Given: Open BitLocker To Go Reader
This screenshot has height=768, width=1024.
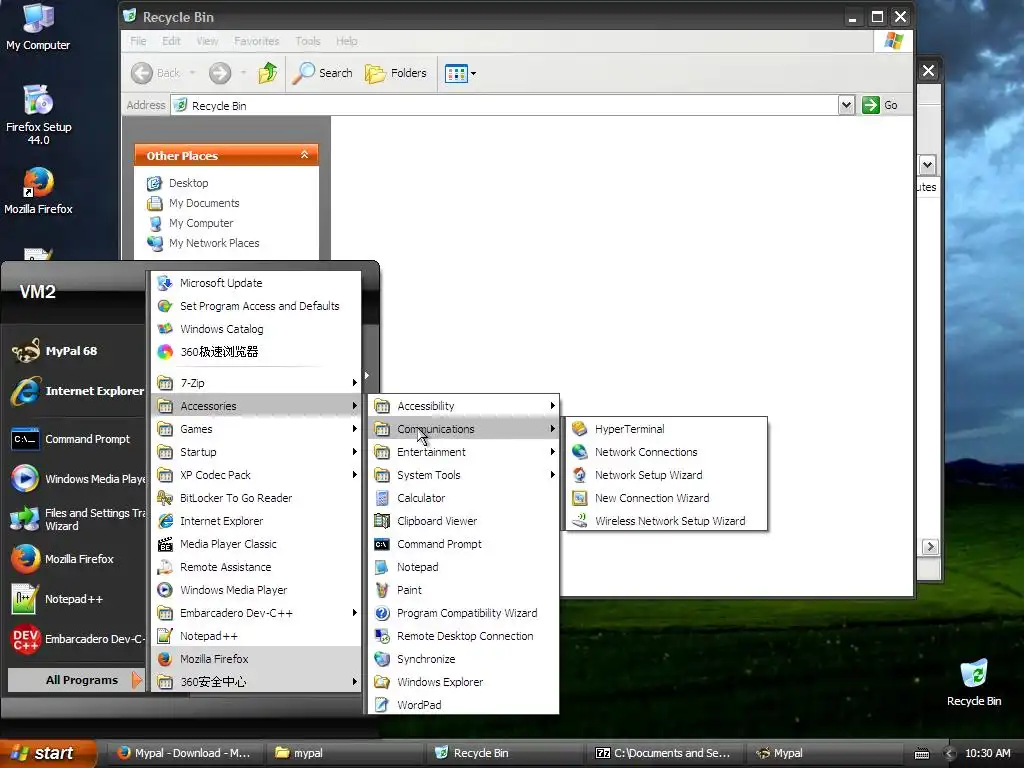Looking at the screenshot, I should point(256,498).
